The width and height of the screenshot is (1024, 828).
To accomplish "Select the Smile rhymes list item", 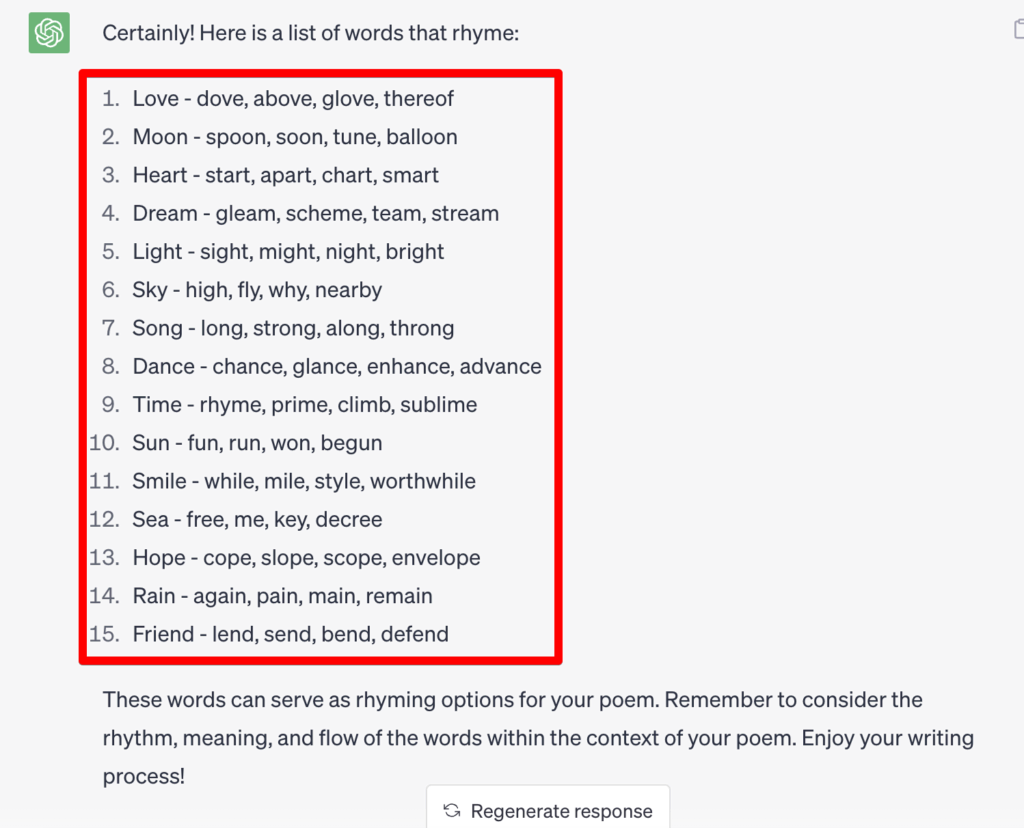I will (304, 481).
